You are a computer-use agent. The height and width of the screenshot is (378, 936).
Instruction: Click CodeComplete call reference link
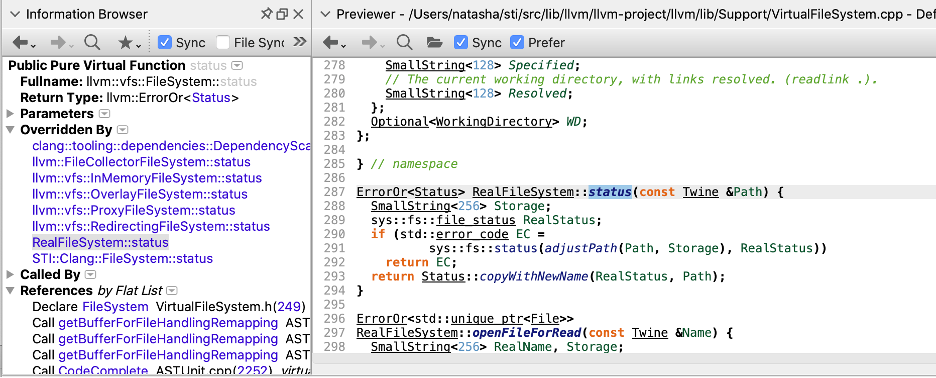103,371
